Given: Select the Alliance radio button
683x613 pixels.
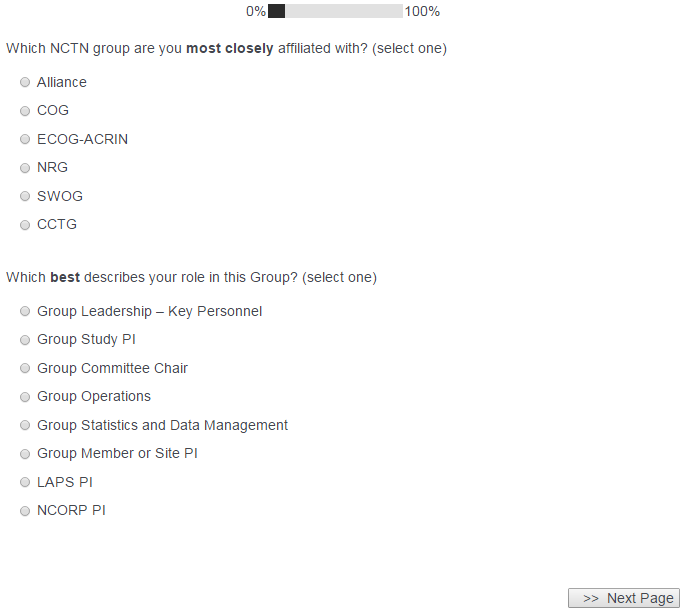Looking at the screenshot, I should coord(25,83).
